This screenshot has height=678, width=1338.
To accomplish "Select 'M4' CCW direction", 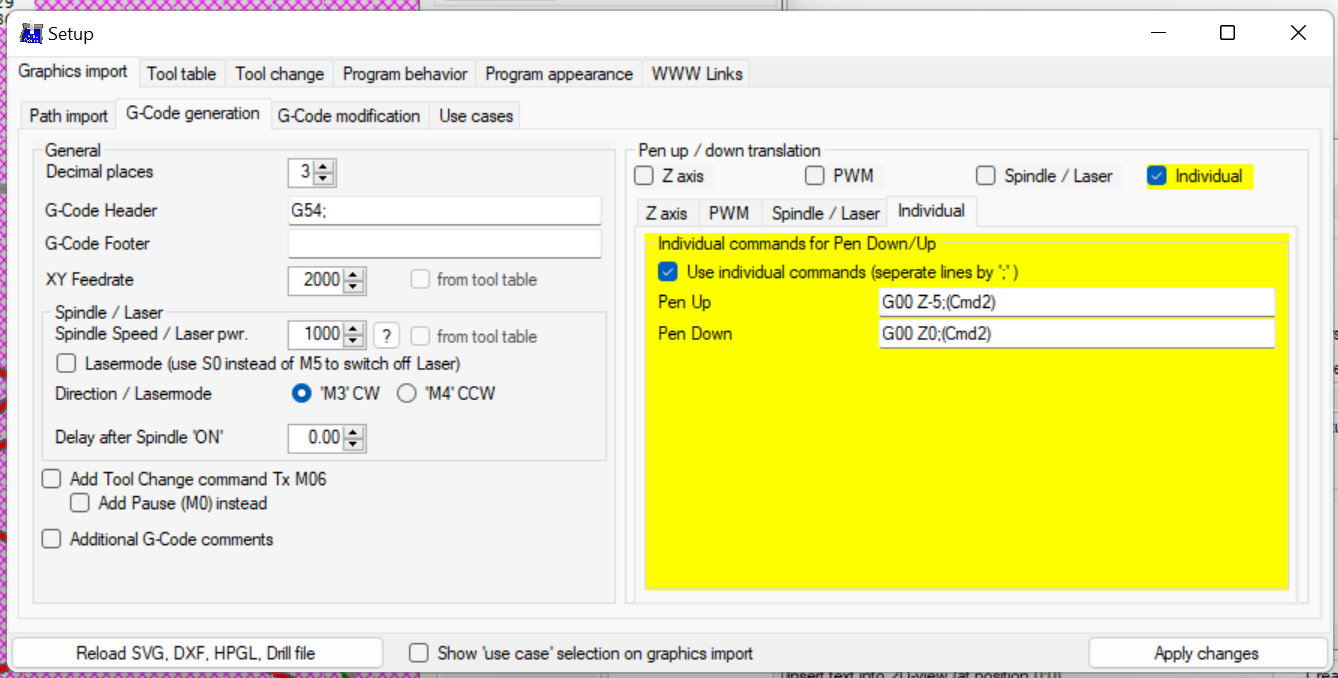I will pyautogui.click(x=407, y=394).
